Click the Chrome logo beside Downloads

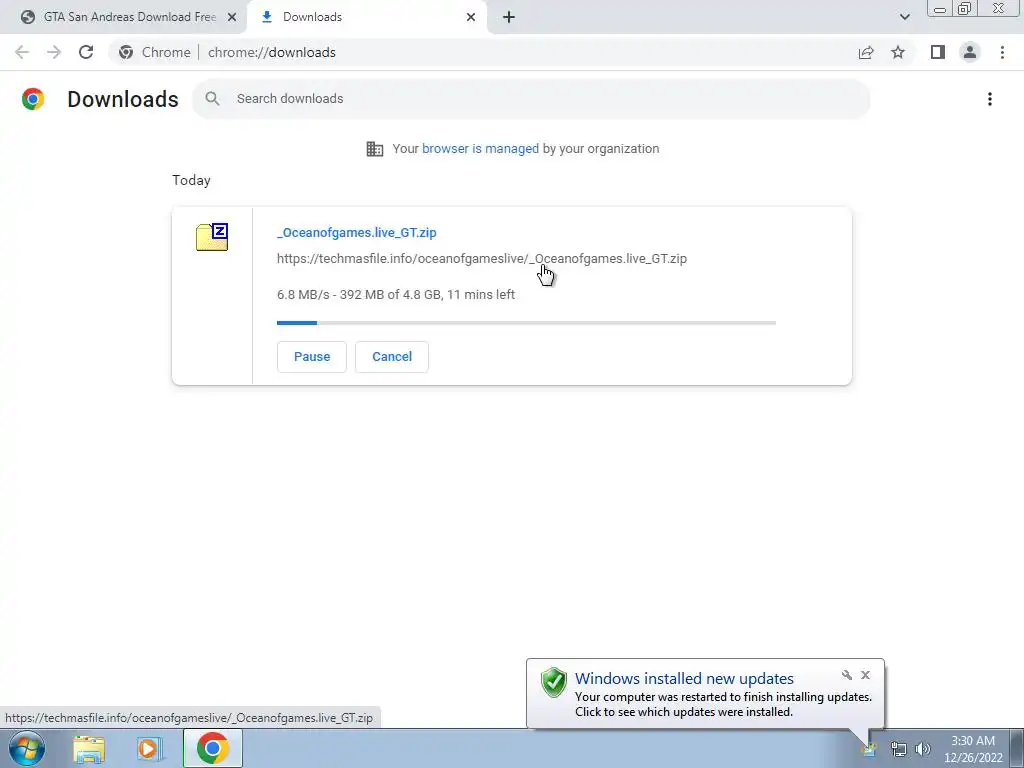[33, 99]
